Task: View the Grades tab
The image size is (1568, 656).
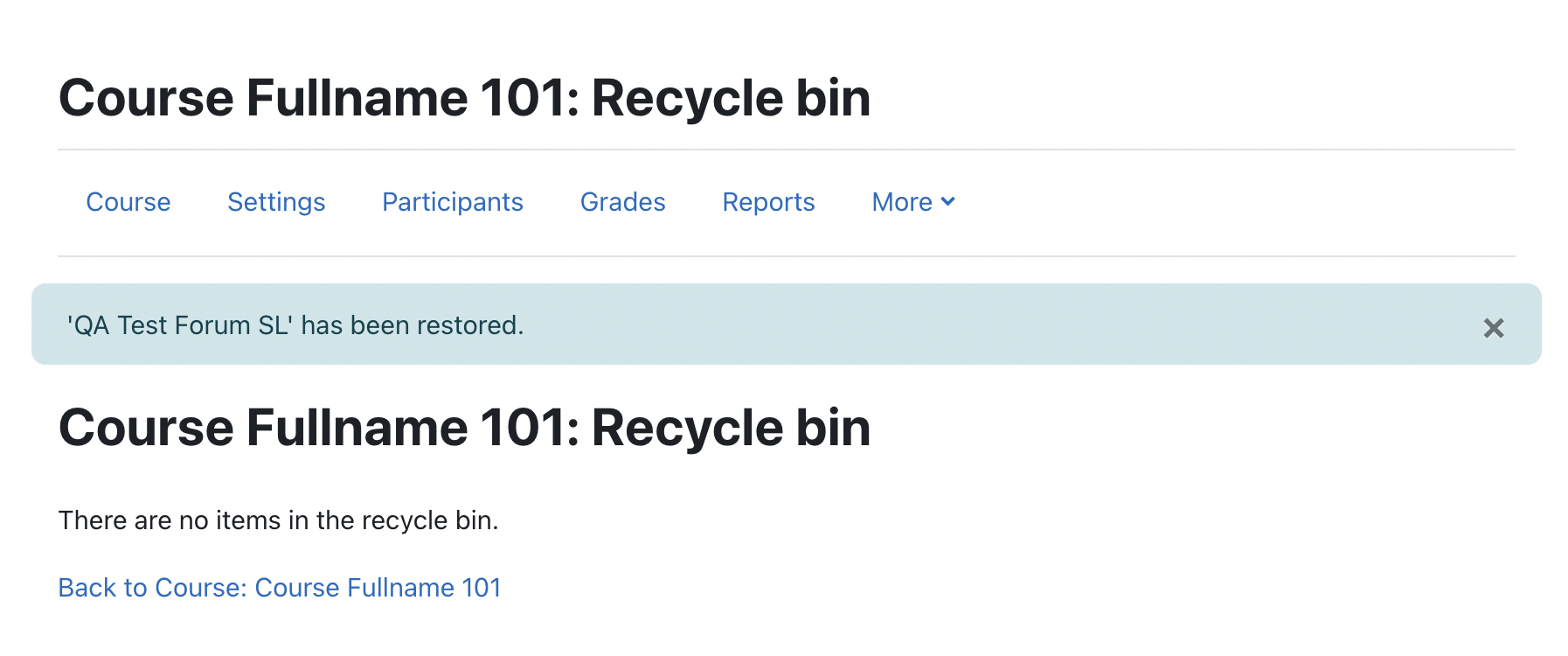Action: (x=623, y=202)
